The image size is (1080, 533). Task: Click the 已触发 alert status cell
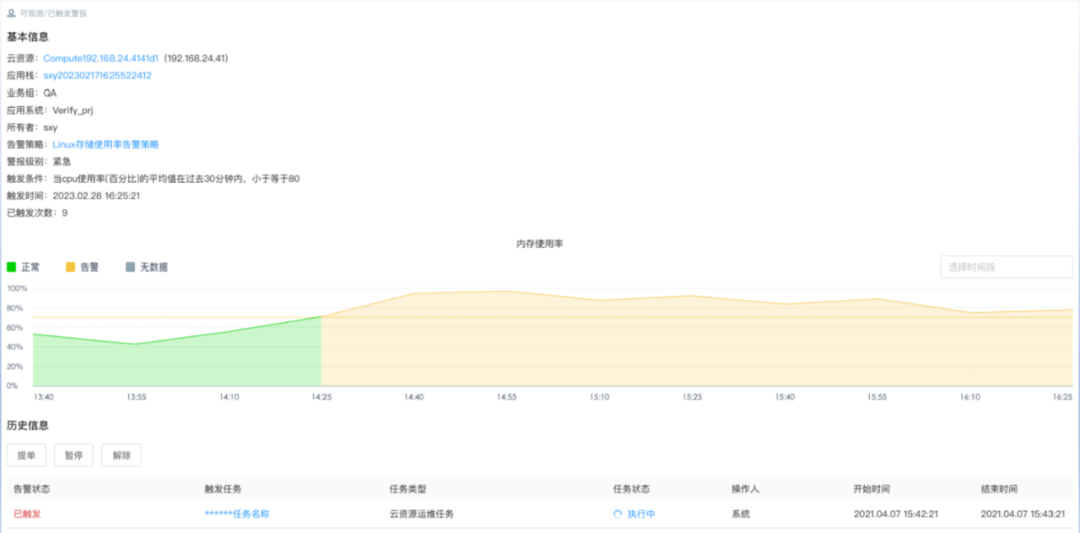point(27,514)
